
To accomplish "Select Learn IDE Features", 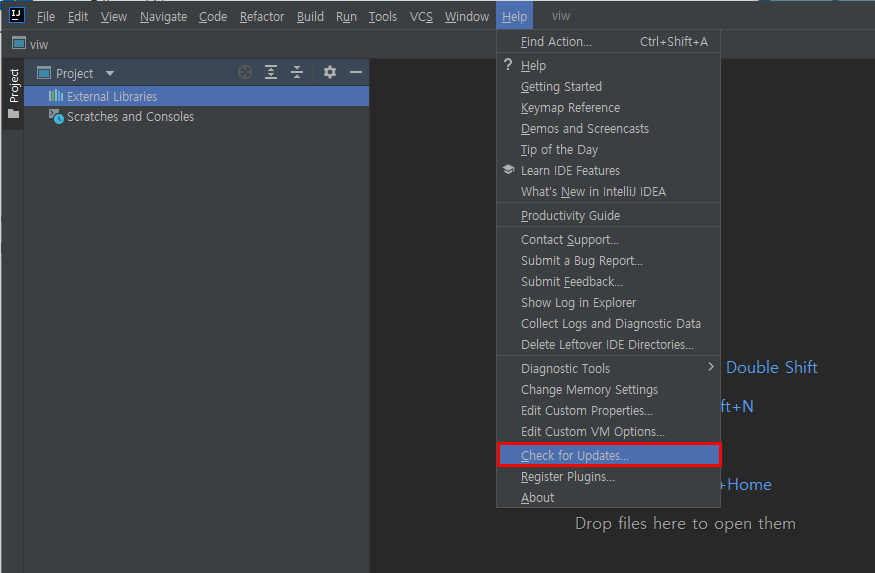I will (x=608, y=170).
